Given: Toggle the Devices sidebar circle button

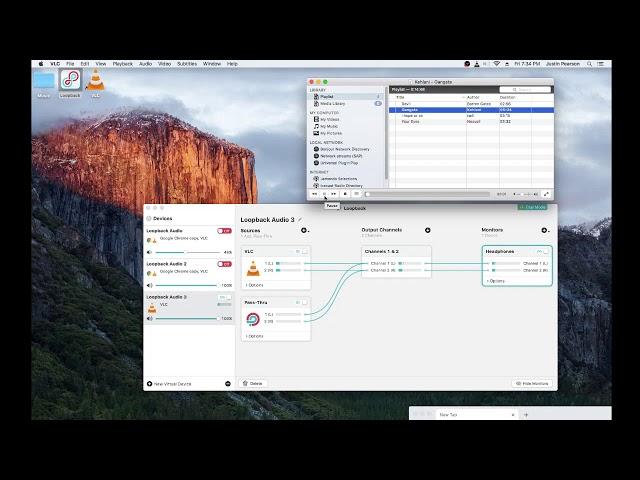Looking at the screenshot, I should [149, 219].
